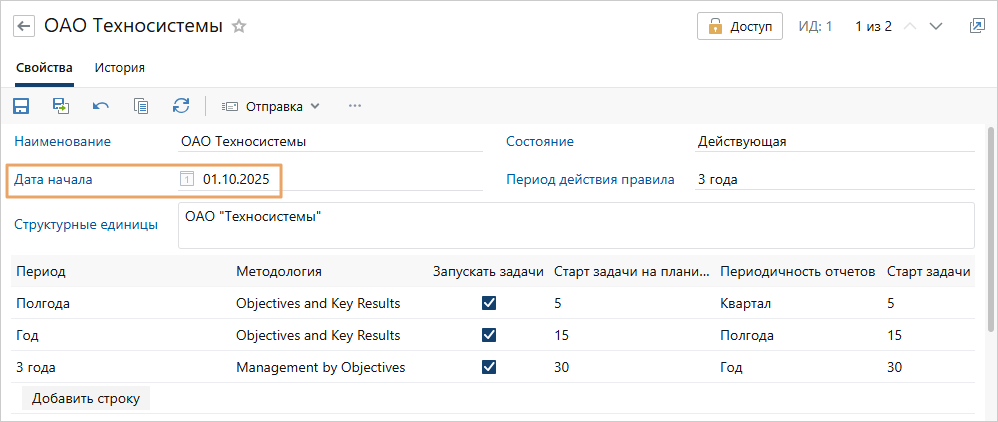998x422 pixels.
Task: Select the Свойства tab
Action: (44, 68)
